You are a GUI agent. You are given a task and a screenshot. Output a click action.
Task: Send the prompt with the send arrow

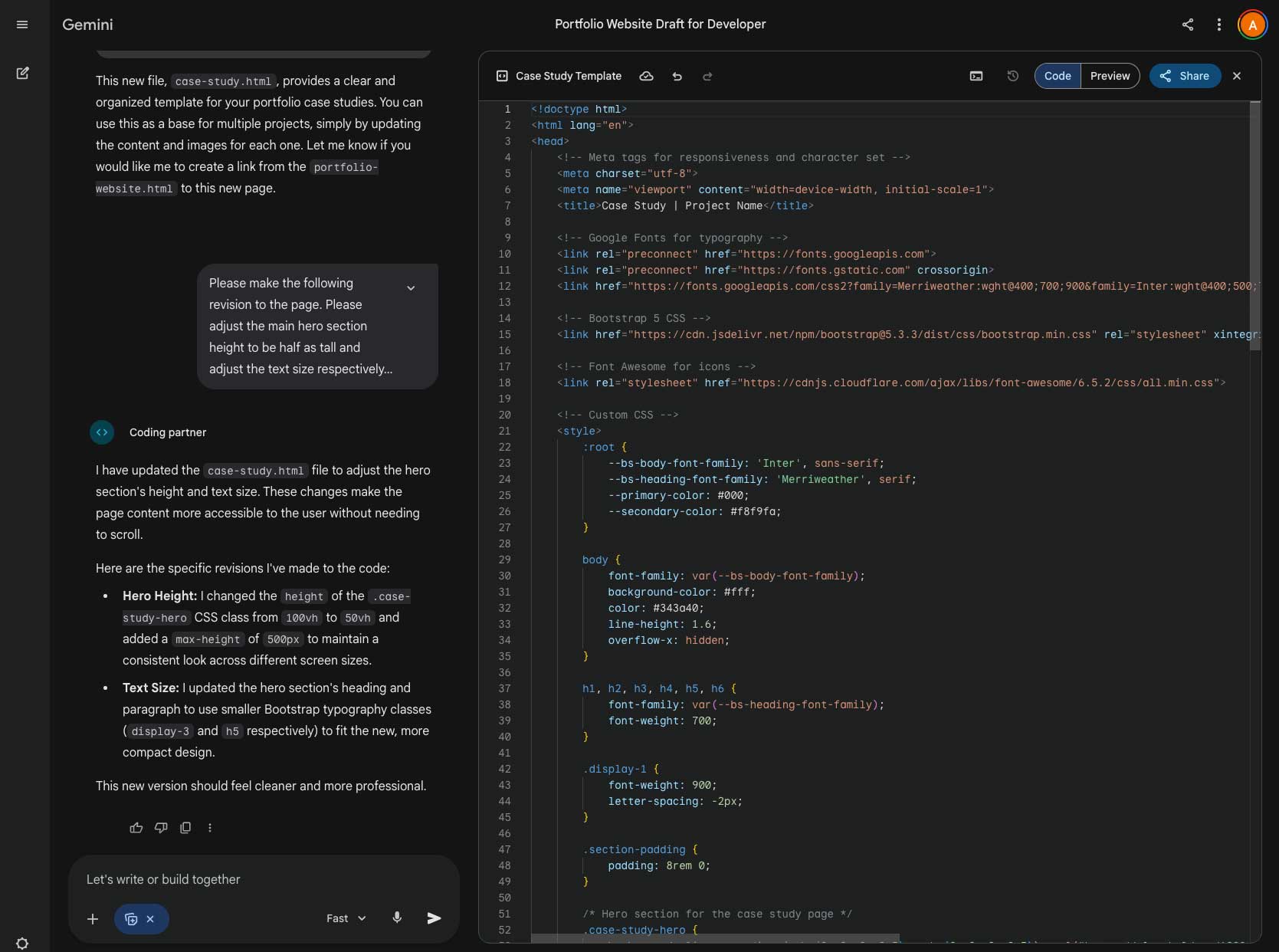click(434, 918)
